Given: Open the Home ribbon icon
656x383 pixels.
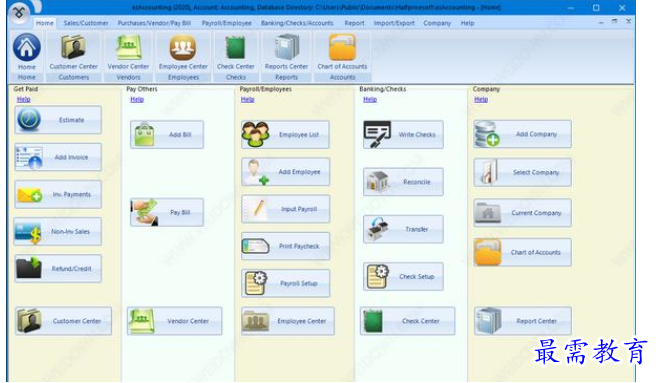Looking at the screenshot, I should click(27, 51).
